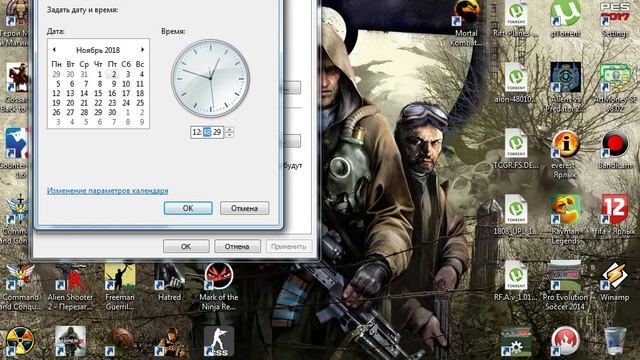This screenshot has width=640, height=360.
Task: Select November 28 in the calendar
Action: pos(84,112)
